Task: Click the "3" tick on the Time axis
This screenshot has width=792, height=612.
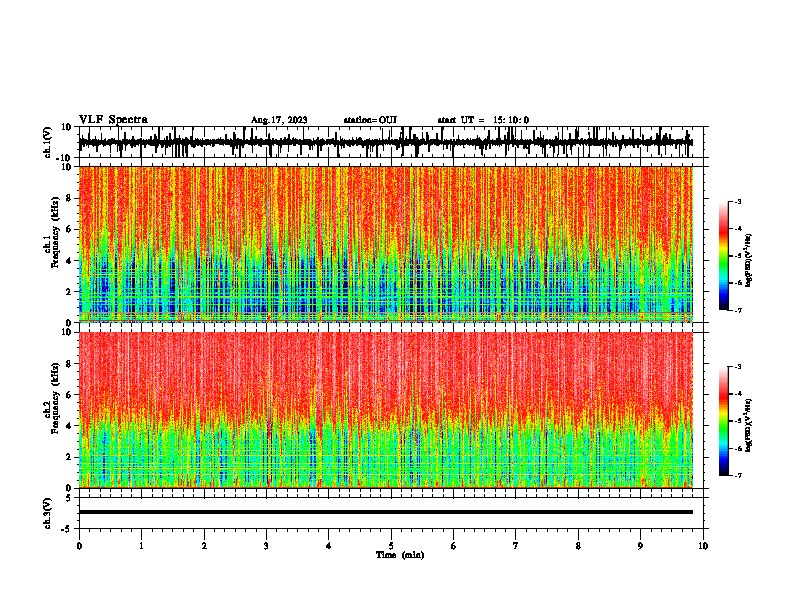Action: click(x=266, y=546)
